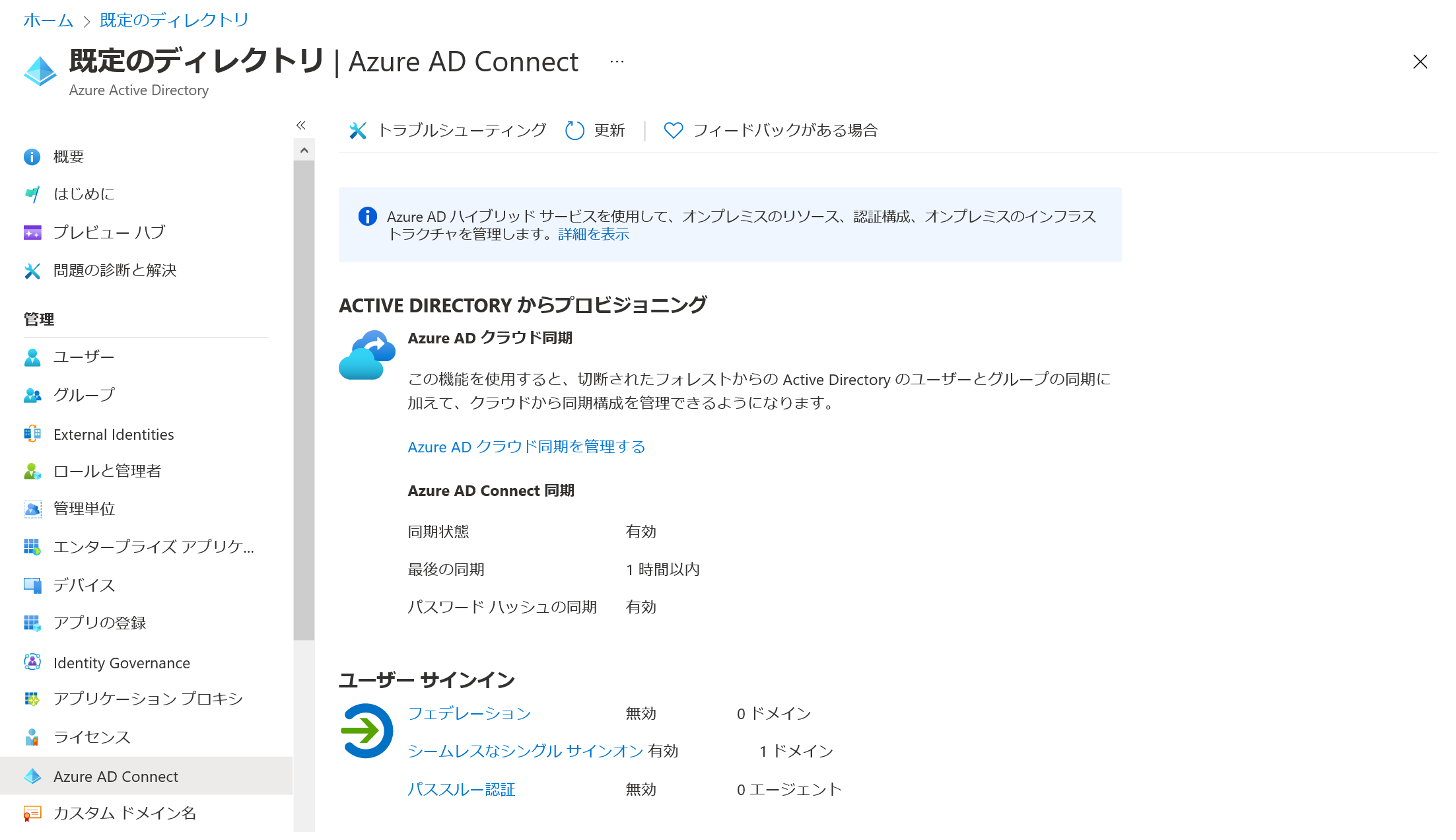Click the feedback heart icon
The height and width of the screenshot is (840, 1456).
[673, 131]
